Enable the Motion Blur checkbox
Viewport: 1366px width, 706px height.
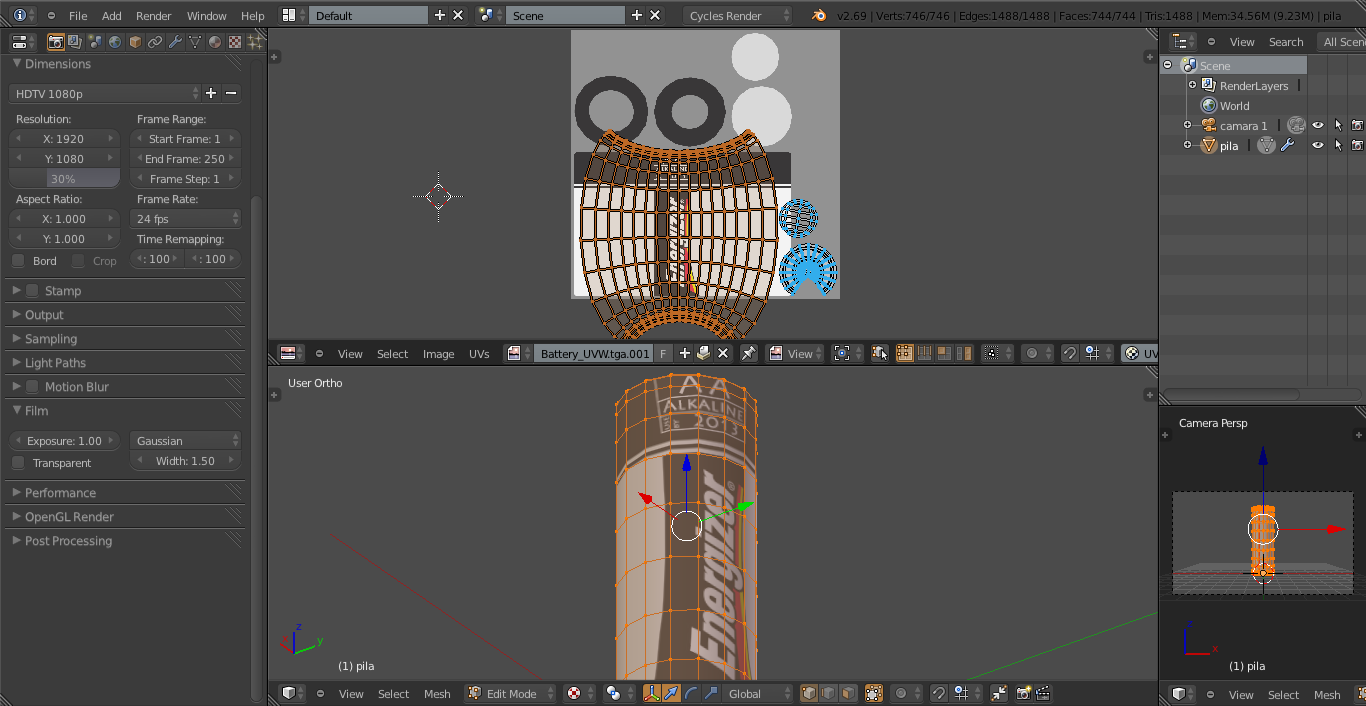pos(32,387)
